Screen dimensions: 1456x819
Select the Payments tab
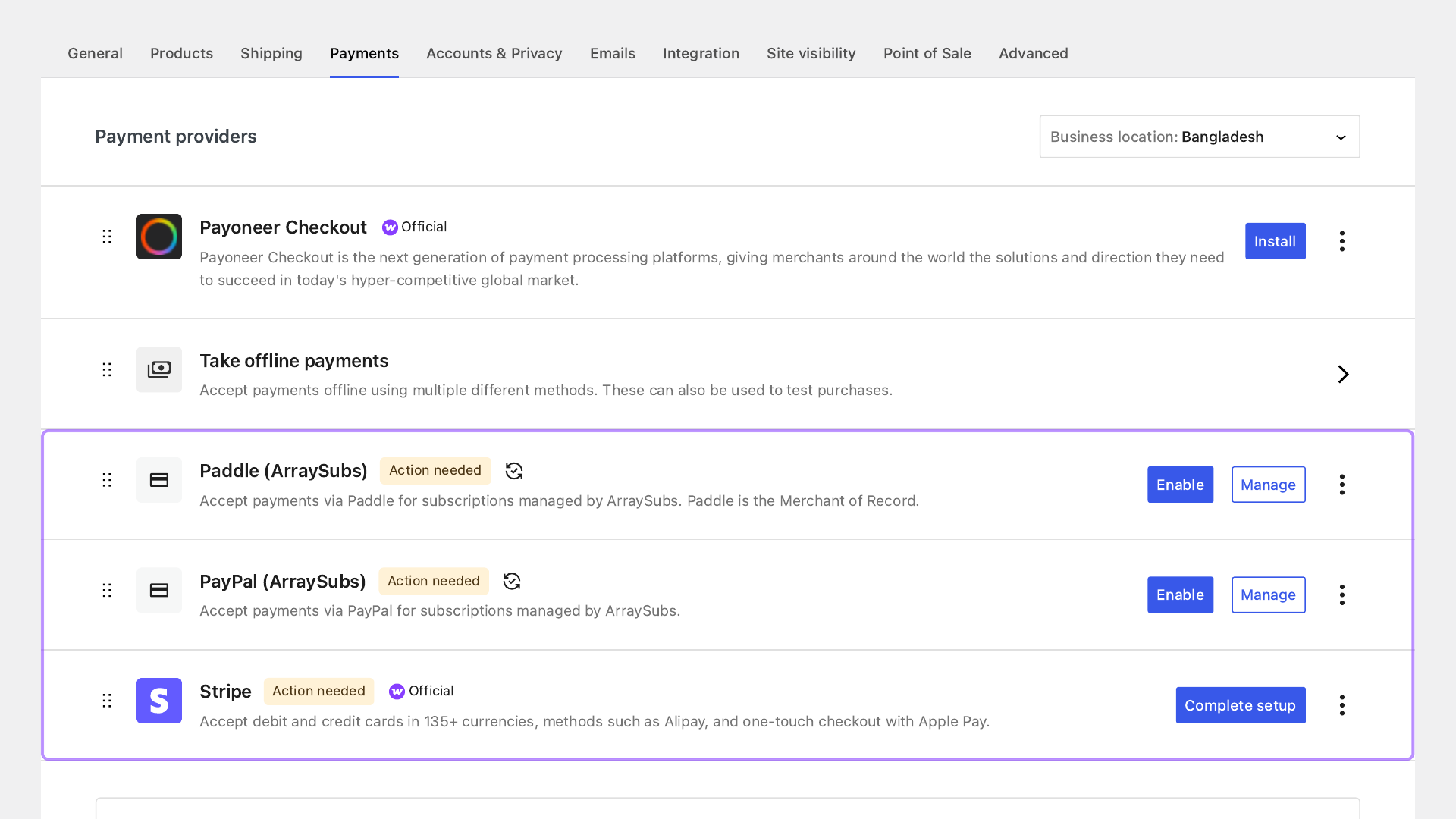364,53
